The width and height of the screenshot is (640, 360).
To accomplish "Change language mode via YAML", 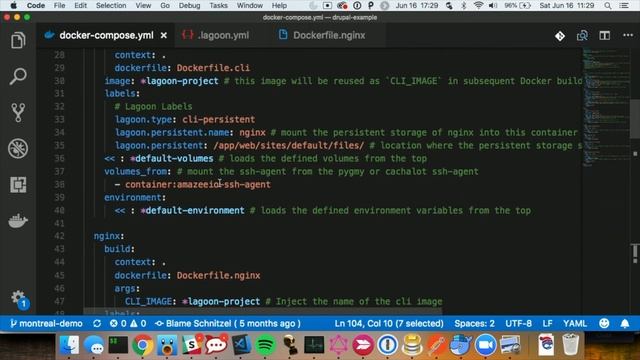I will point(575,324).
